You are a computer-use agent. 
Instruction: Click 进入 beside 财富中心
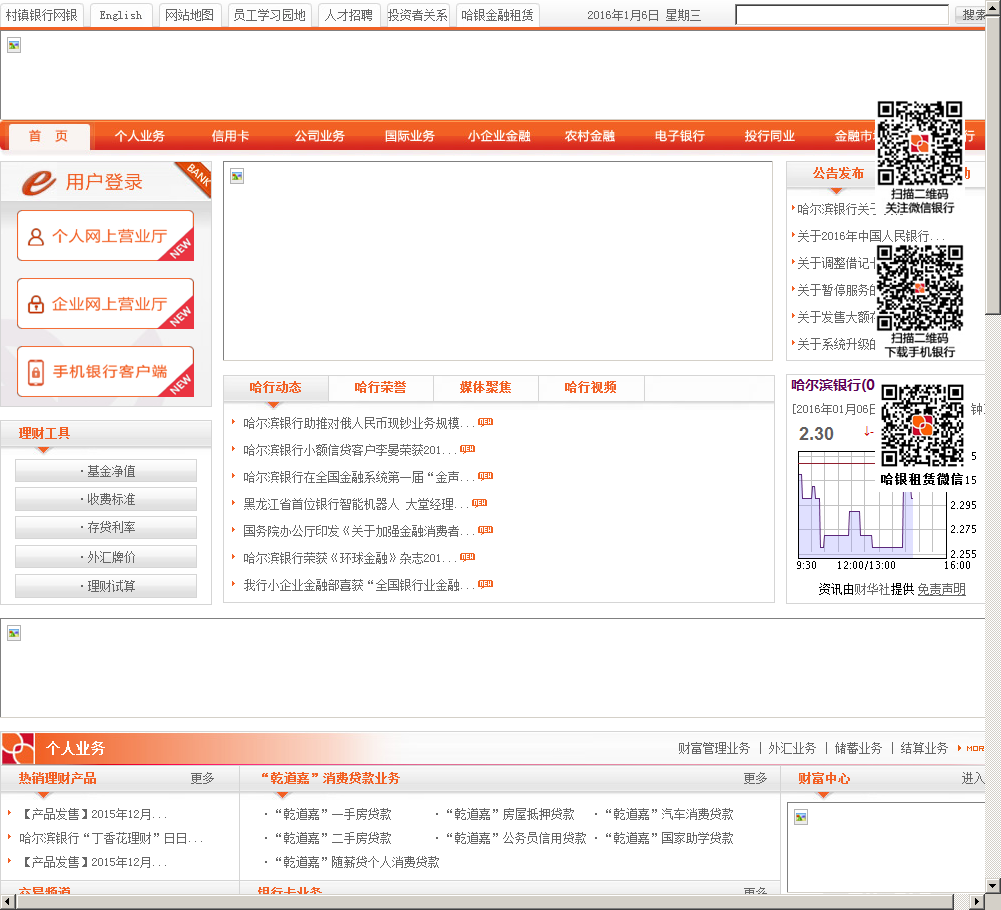(x=973, y=778)
